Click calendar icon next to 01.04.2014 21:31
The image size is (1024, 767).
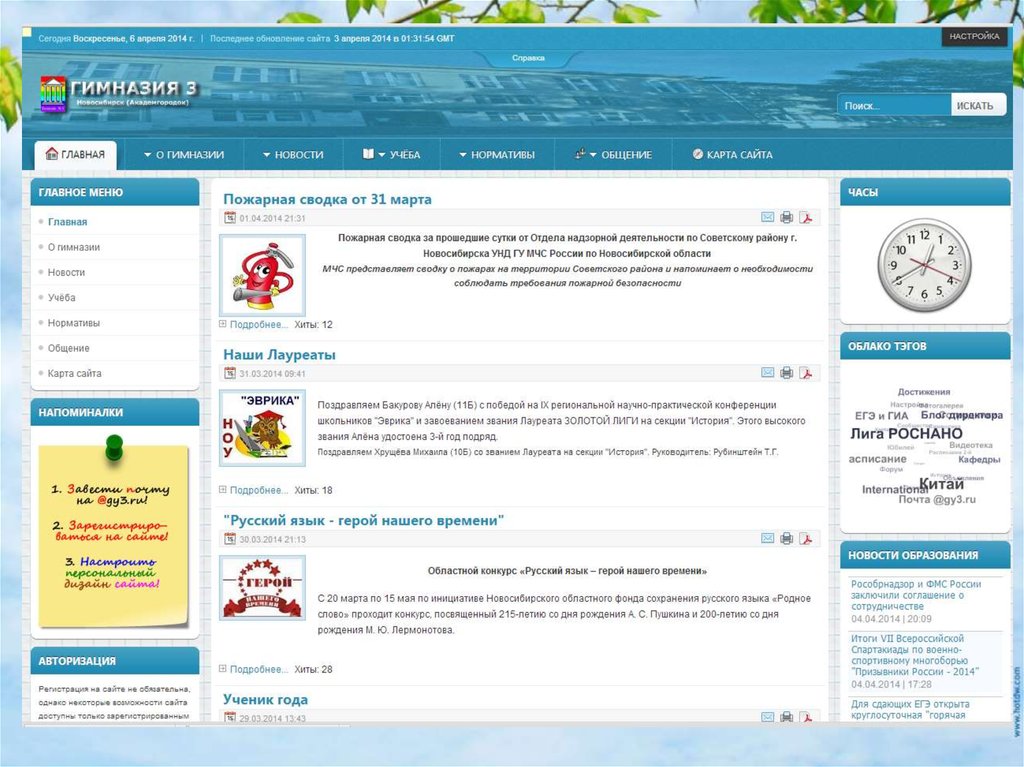coord(230,218)
